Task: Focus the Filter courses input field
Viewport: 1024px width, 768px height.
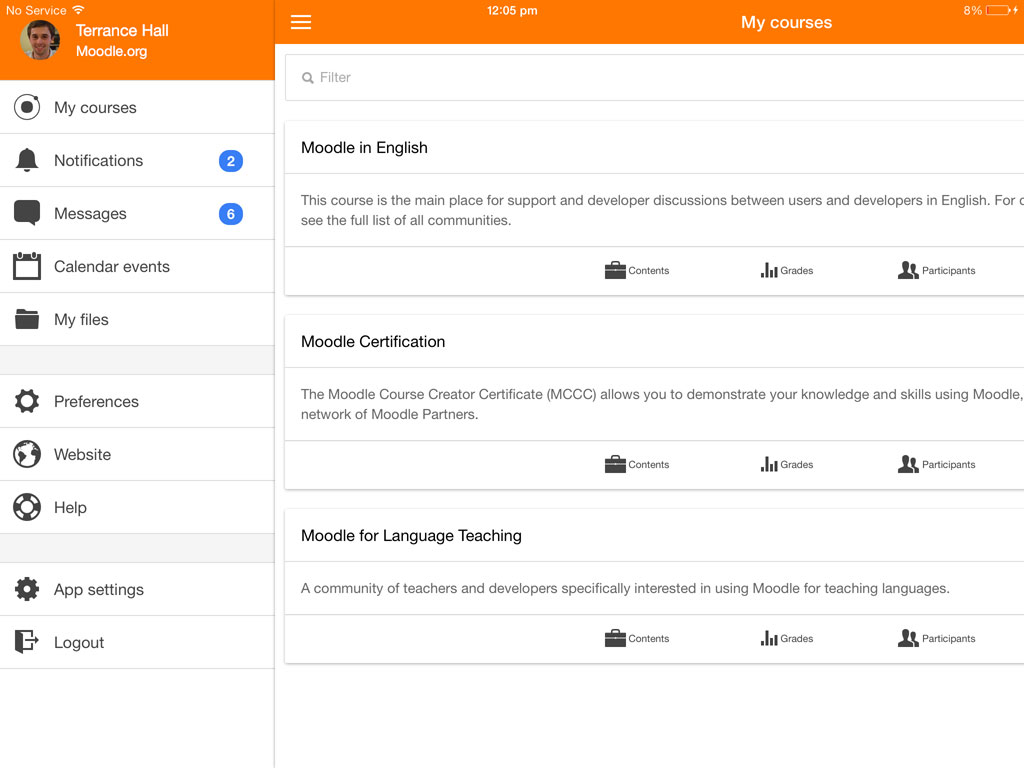Action: click(654, 77)
